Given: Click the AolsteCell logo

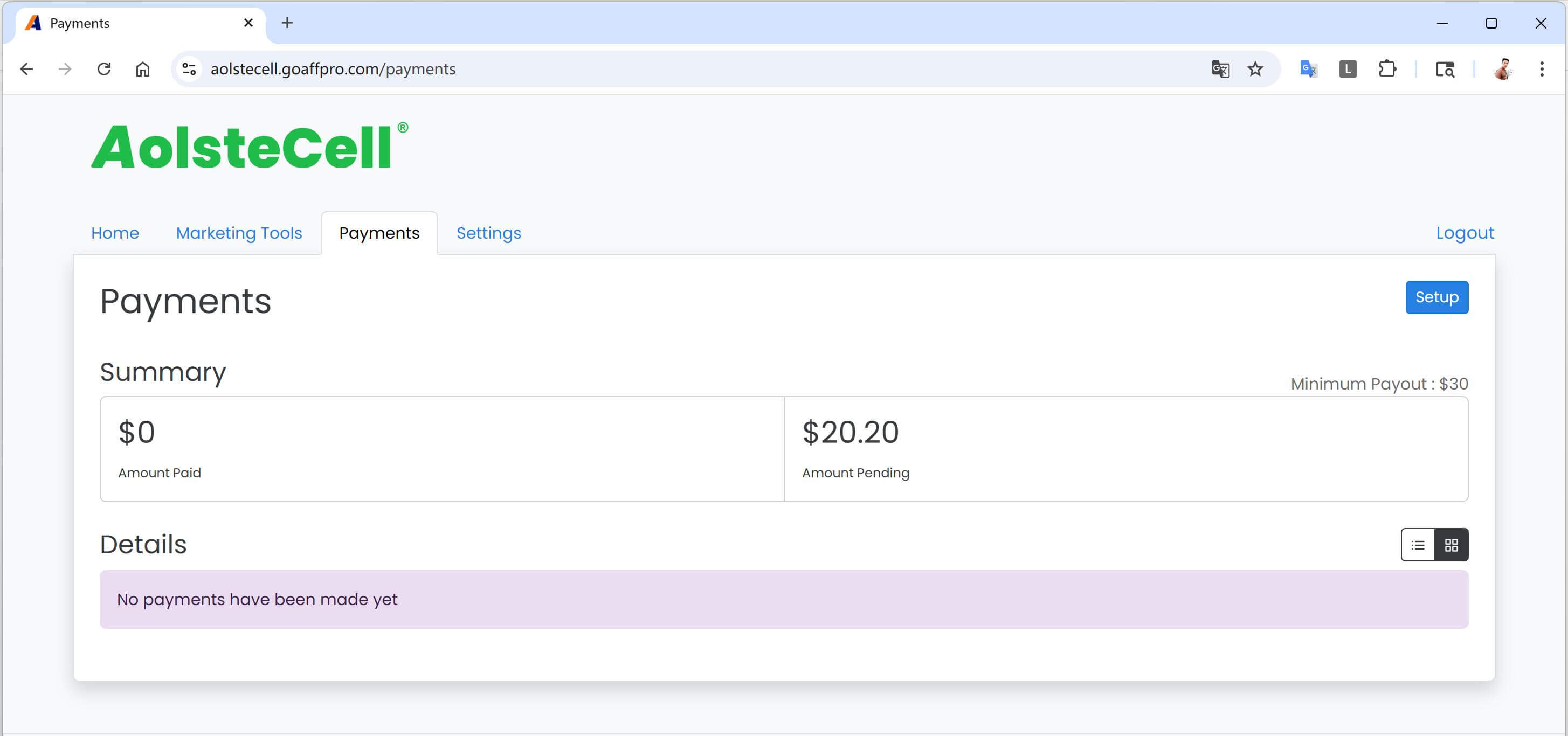Looking at the screenshot, I should [x=250, y=147].
